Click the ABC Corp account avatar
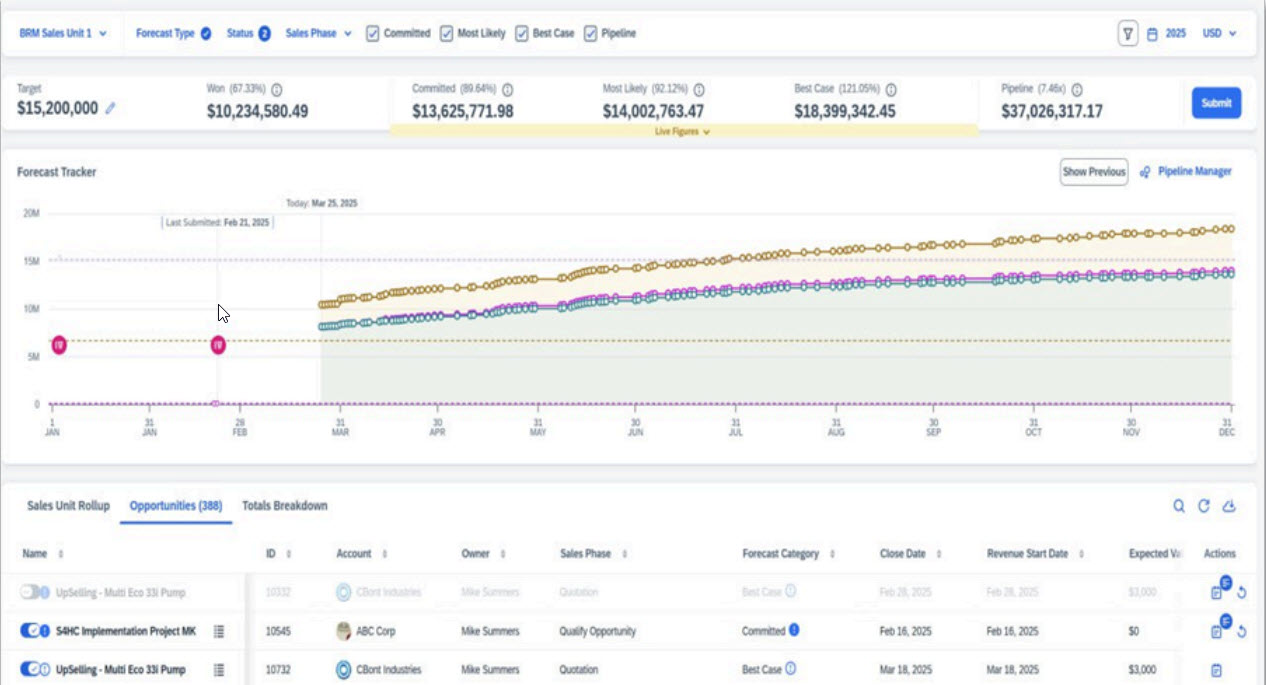 [344, 631]
